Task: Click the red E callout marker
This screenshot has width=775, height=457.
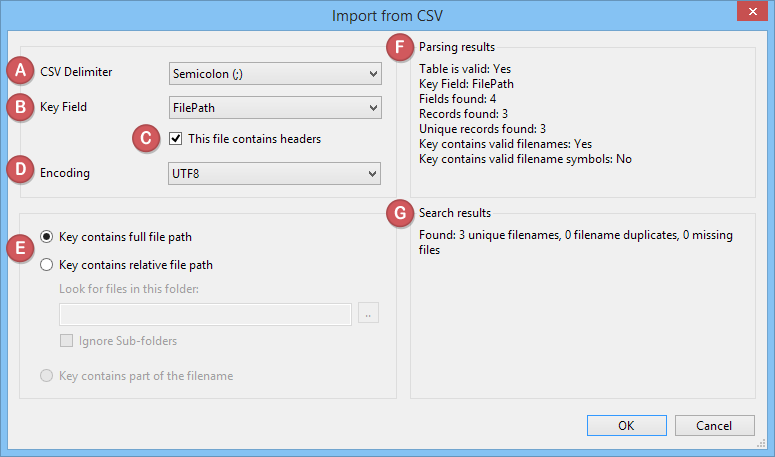Action: (x=19, y=248)
